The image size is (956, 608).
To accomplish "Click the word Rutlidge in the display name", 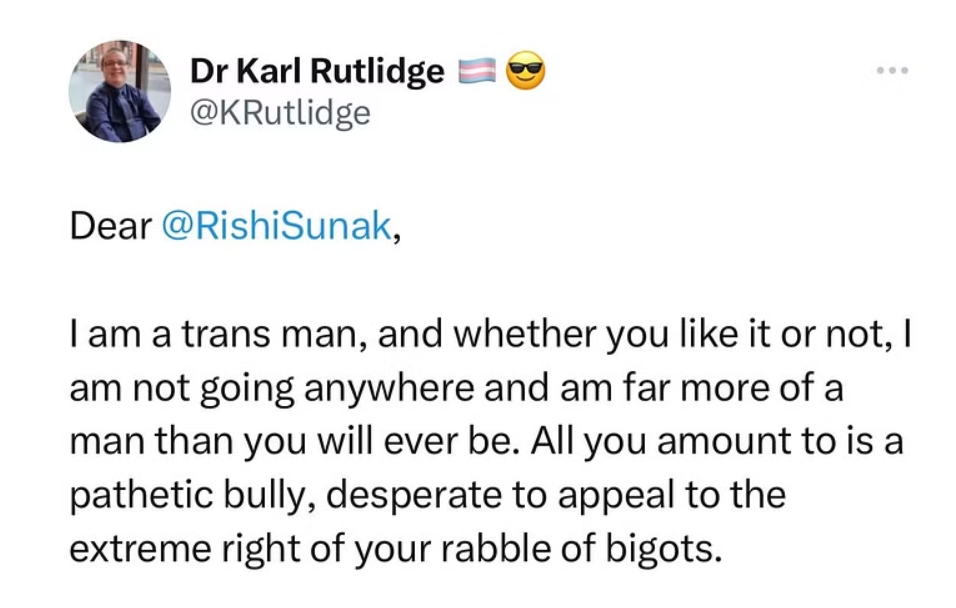I will (377, 71).
